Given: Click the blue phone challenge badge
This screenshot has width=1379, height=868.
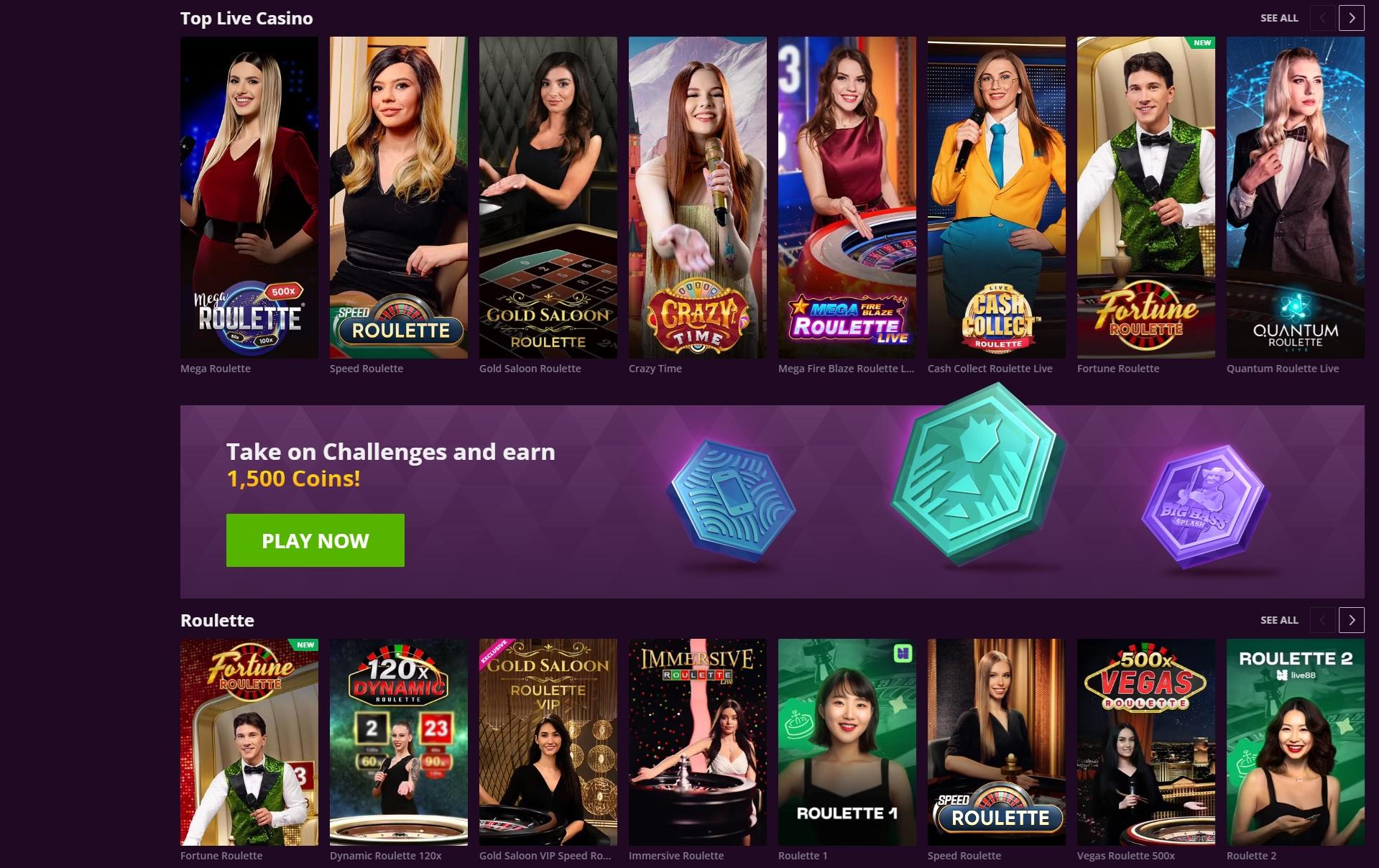Looking at the screenshot, I should coord(732,499).
